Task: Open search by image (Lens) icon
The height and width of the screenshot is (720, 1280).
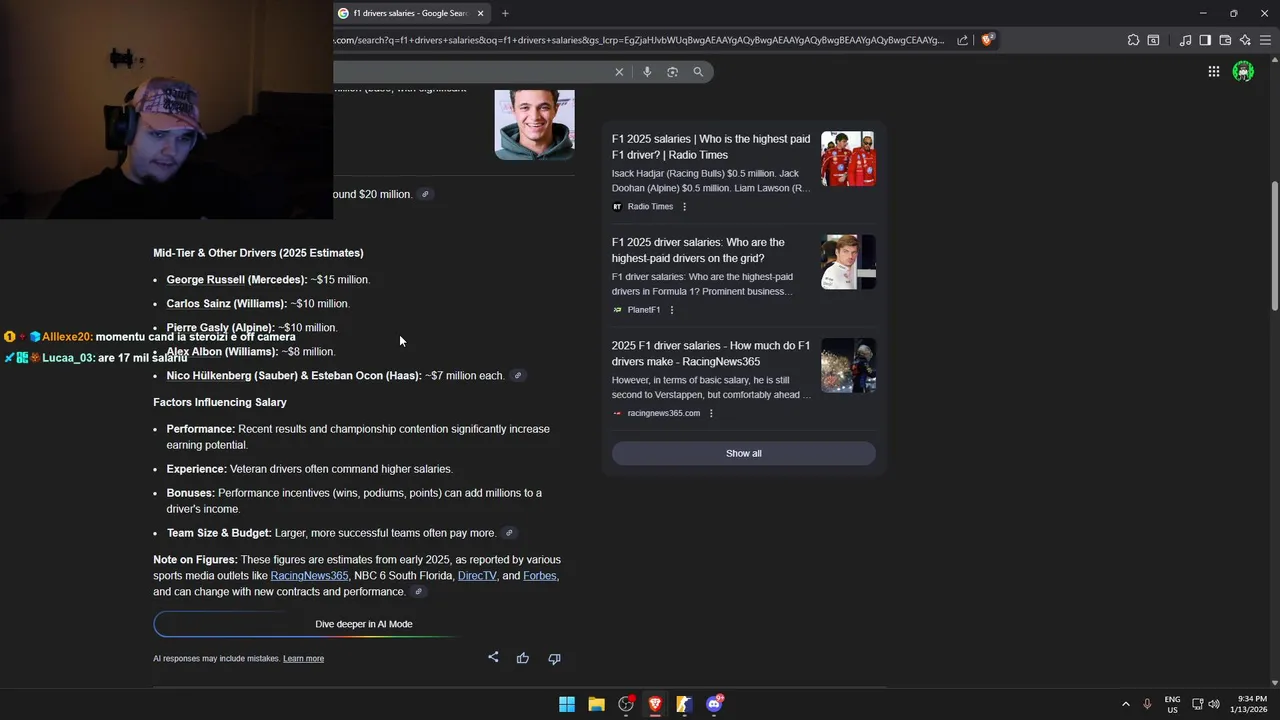Action: coord(672,72)
